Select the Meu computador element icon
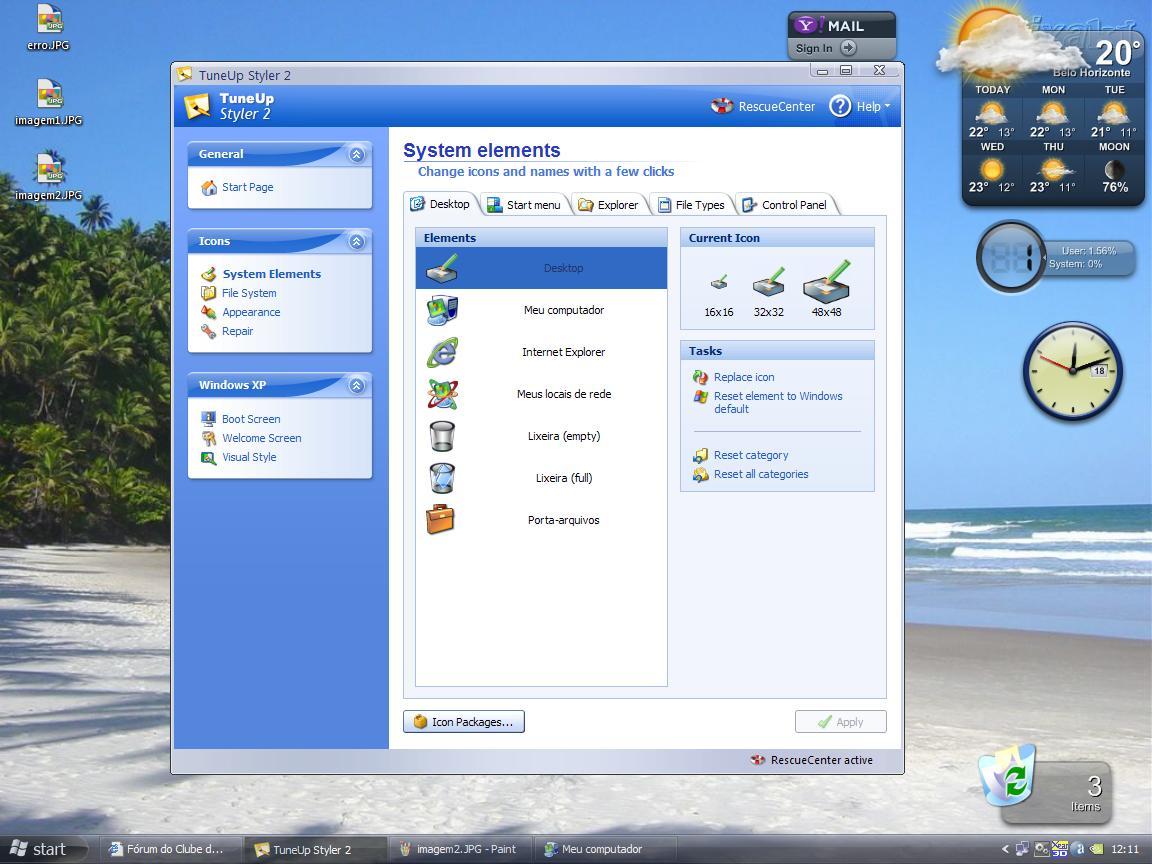Viewport: 1152px width, 864px height. (x=442, y=310)
